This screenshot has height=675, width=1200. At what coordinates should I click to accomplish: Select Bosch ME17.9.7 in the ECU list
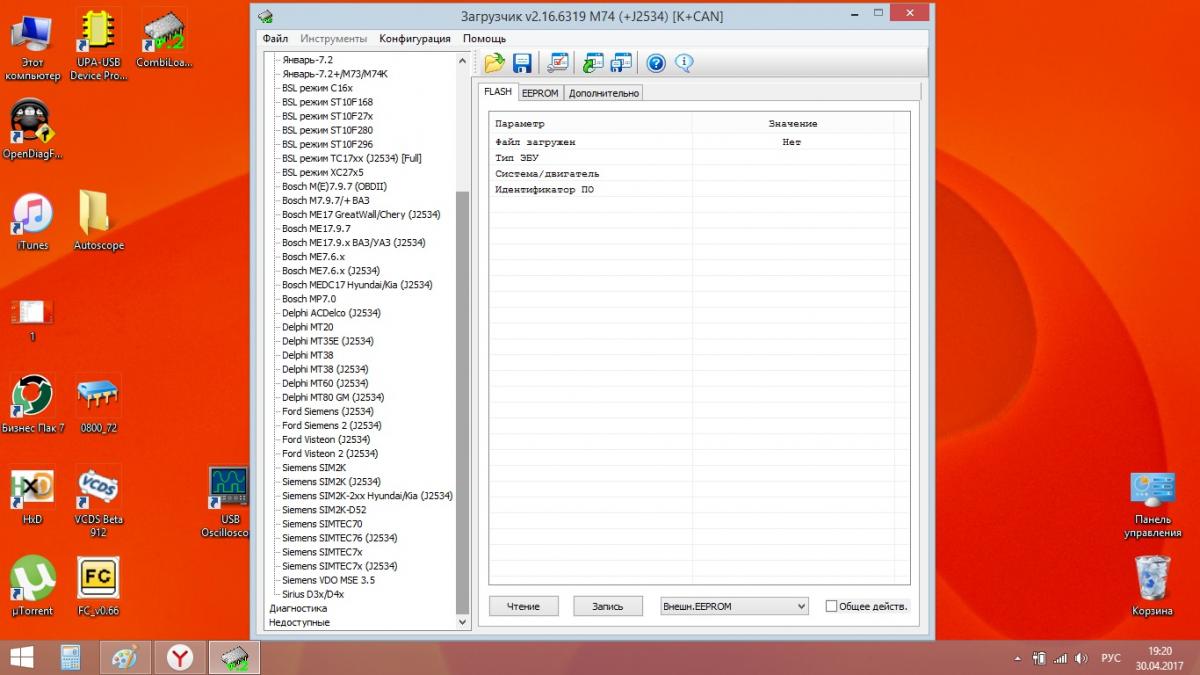tap(315, 229)
